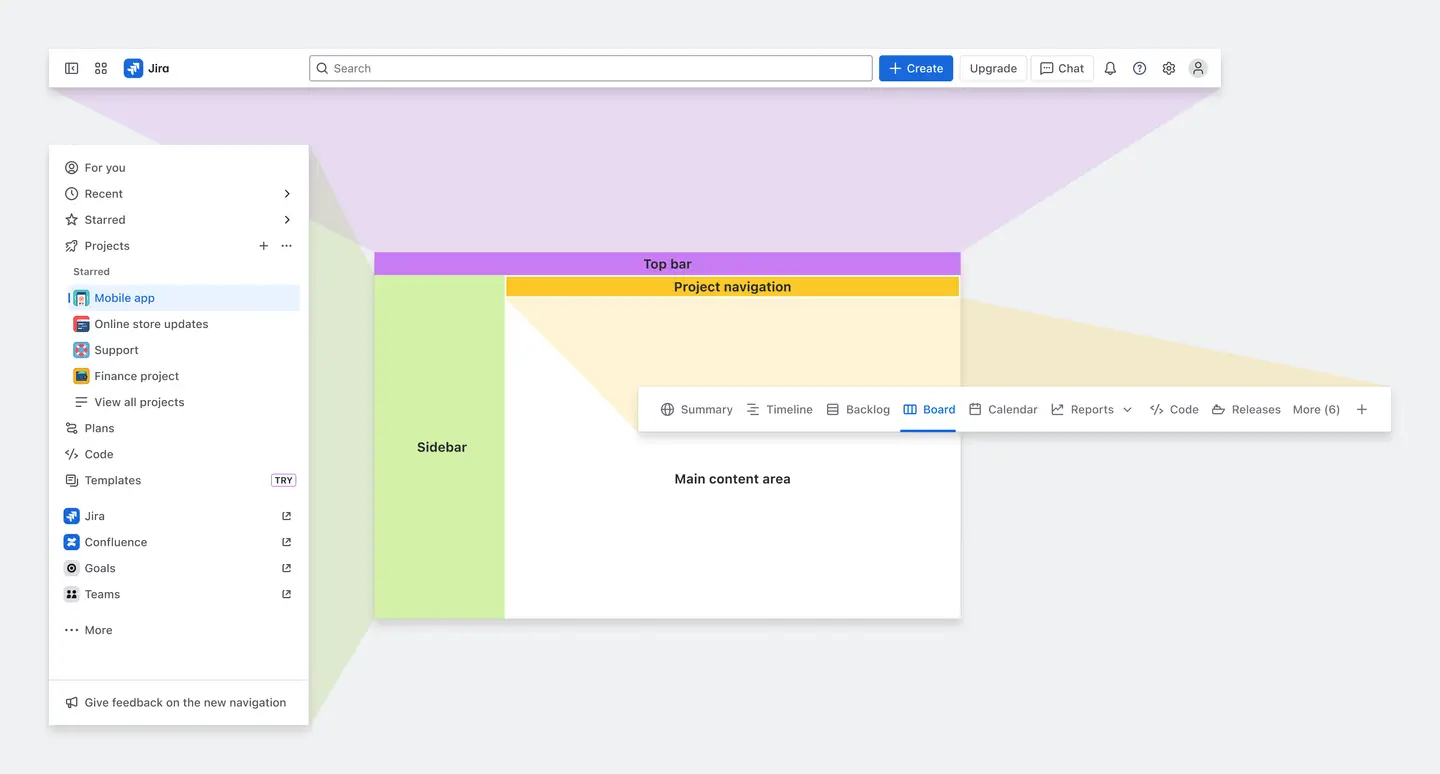Click the Jira logo icon
The width and height of the screenshot is (1440, 774).
click(x=133, y=68)
